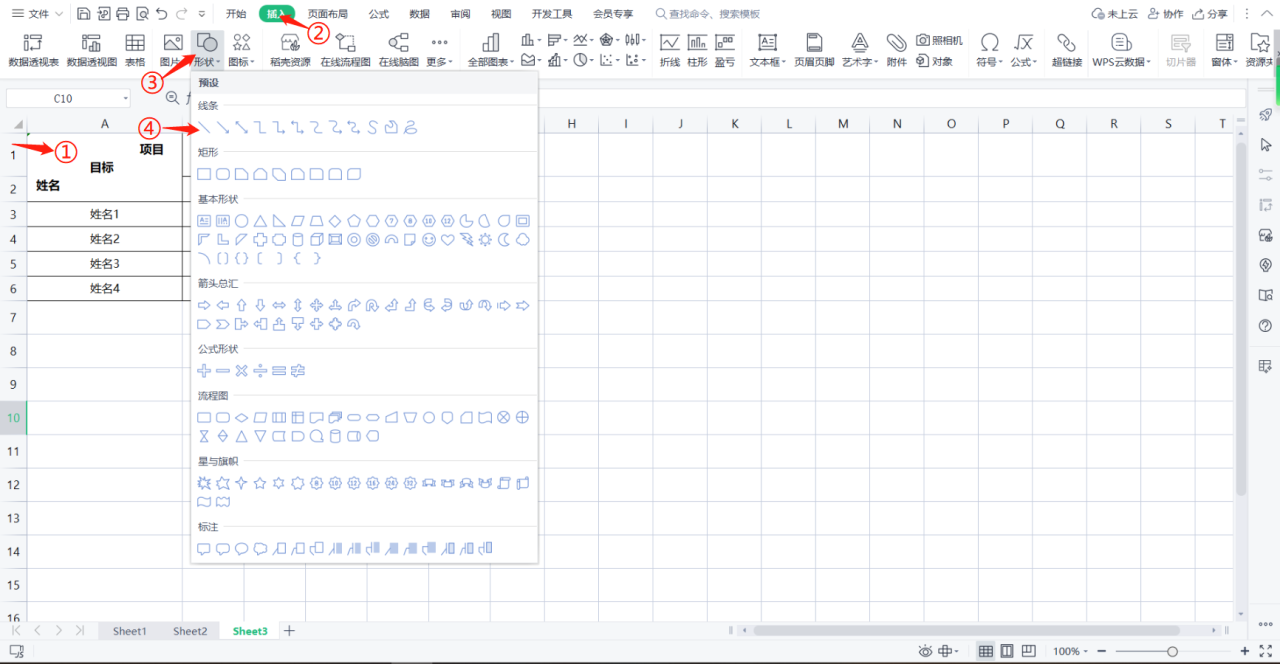
Task: Expand the 图标 icons dropdown
Action: point(242,50)
